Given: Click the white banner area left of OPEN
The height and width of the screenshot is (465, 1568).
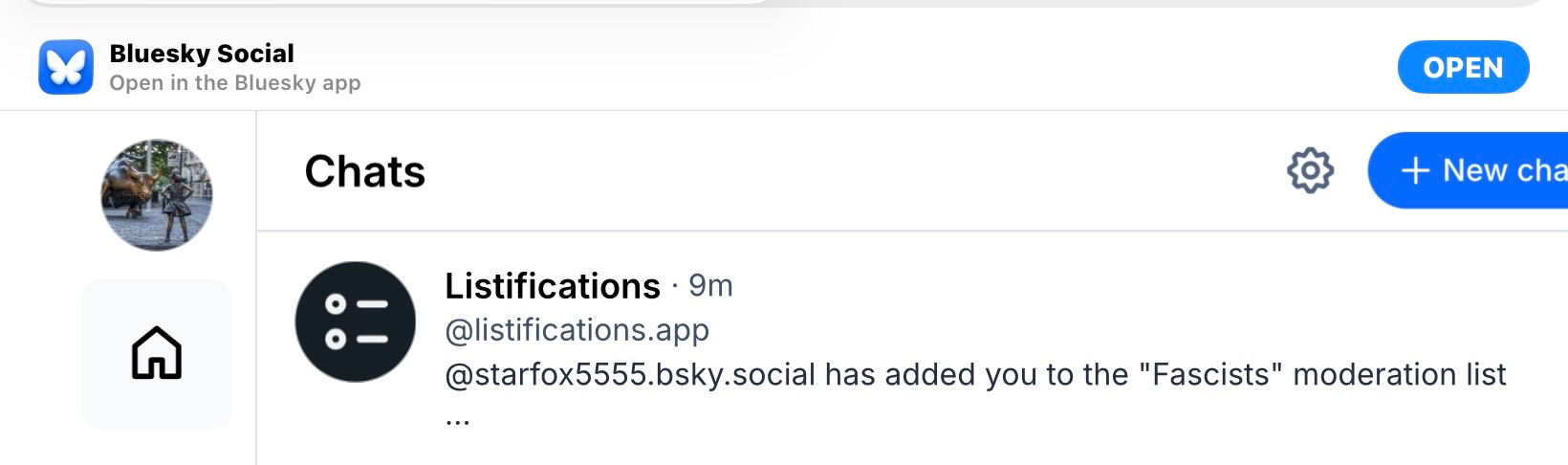Looking at the screenshot, I should pyautogui.click(x=860, y=67).
